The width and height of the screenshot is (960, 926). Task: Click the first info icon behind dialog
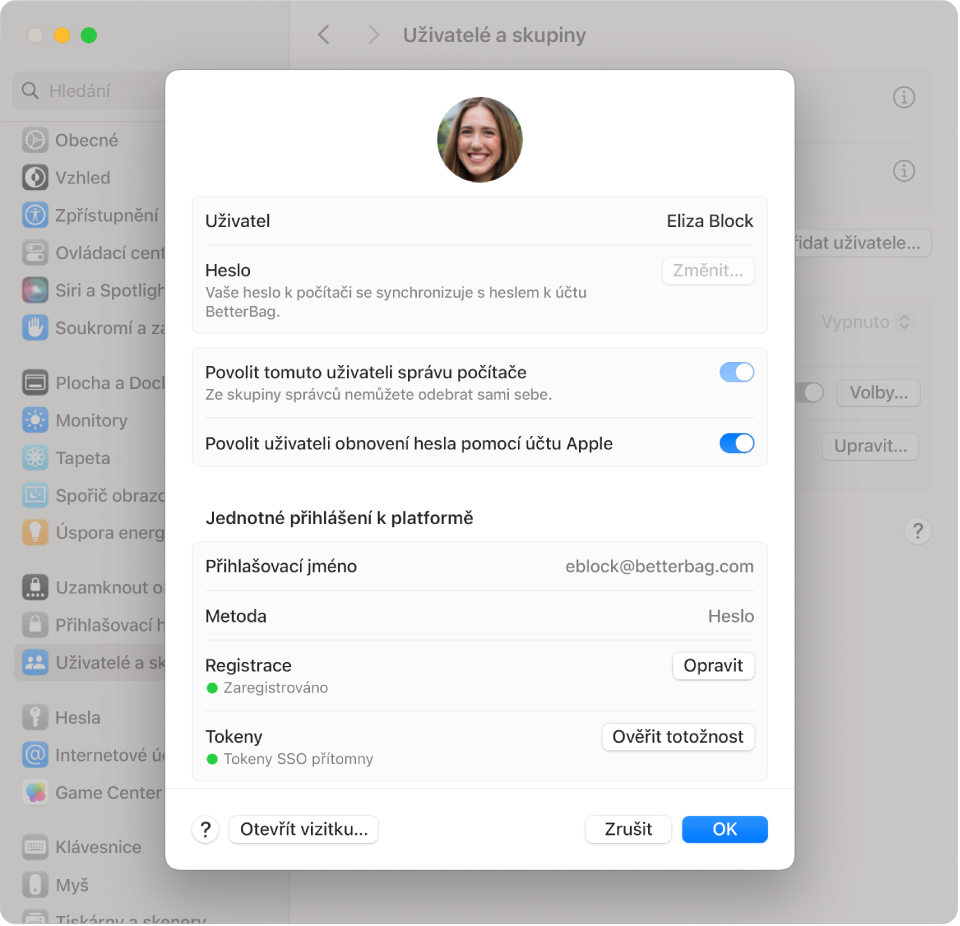point(904,97)
